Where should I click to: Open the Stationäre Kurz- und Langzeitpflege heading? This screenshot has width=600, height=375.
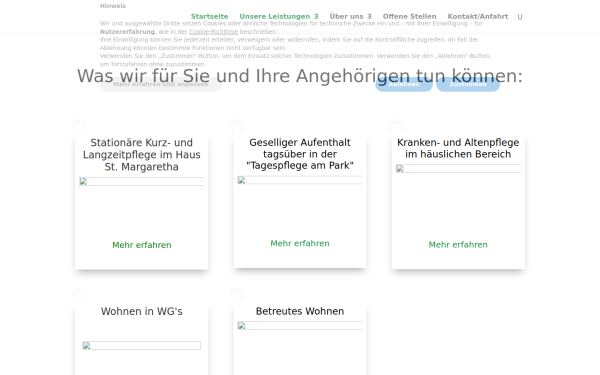[x=142, y=155]
